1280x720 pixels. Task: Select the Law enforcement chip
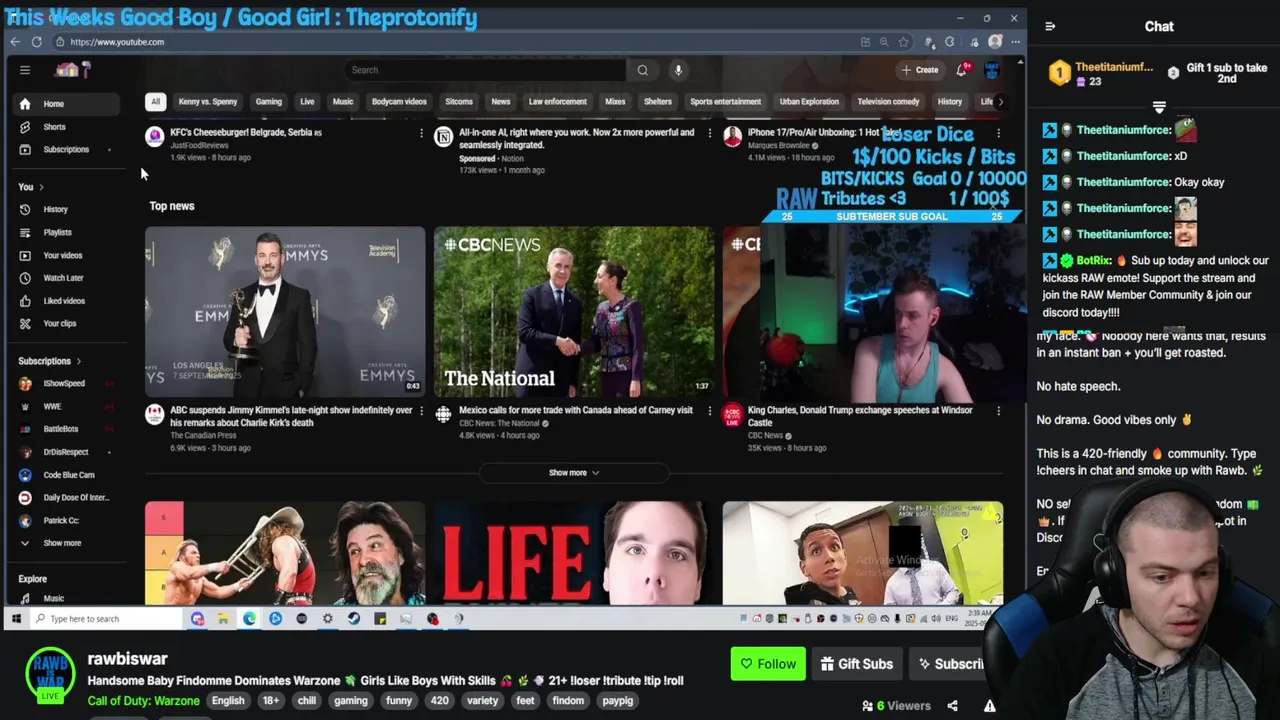[x=558, y=101]
